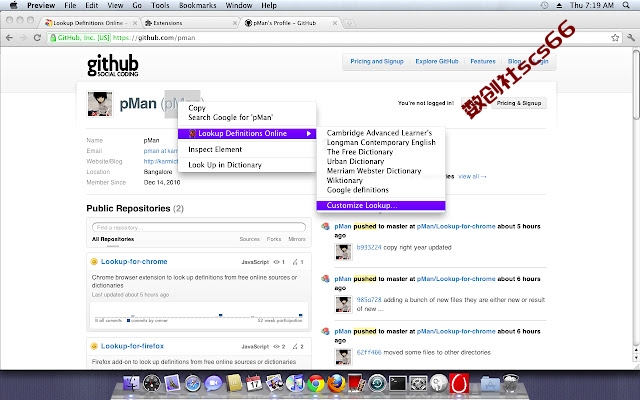Reload the GitHub page
This screenshot has width=640, height=400.
coord(37,38)
